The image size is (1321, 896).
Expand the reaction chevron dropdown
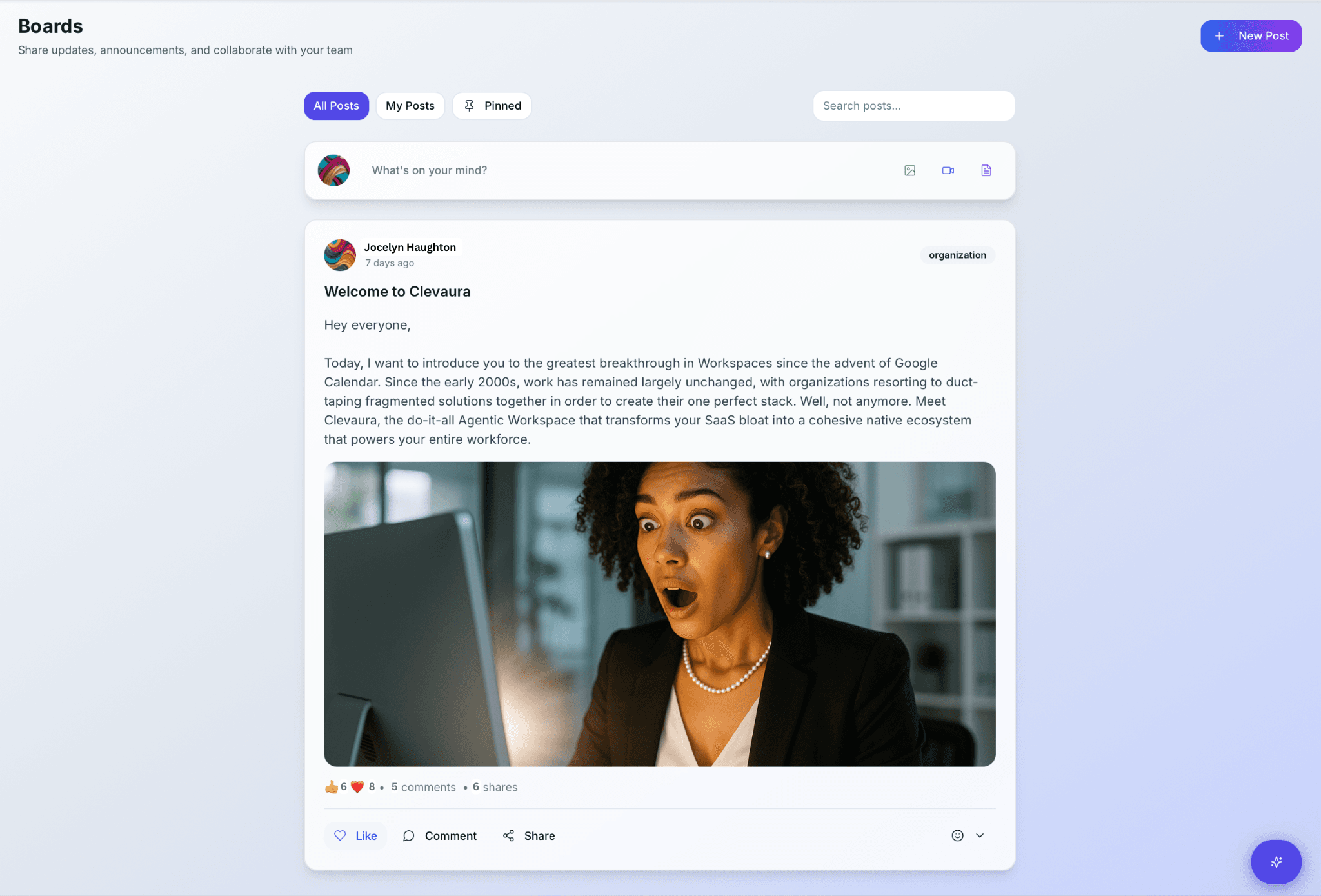(x=979, y=835)
